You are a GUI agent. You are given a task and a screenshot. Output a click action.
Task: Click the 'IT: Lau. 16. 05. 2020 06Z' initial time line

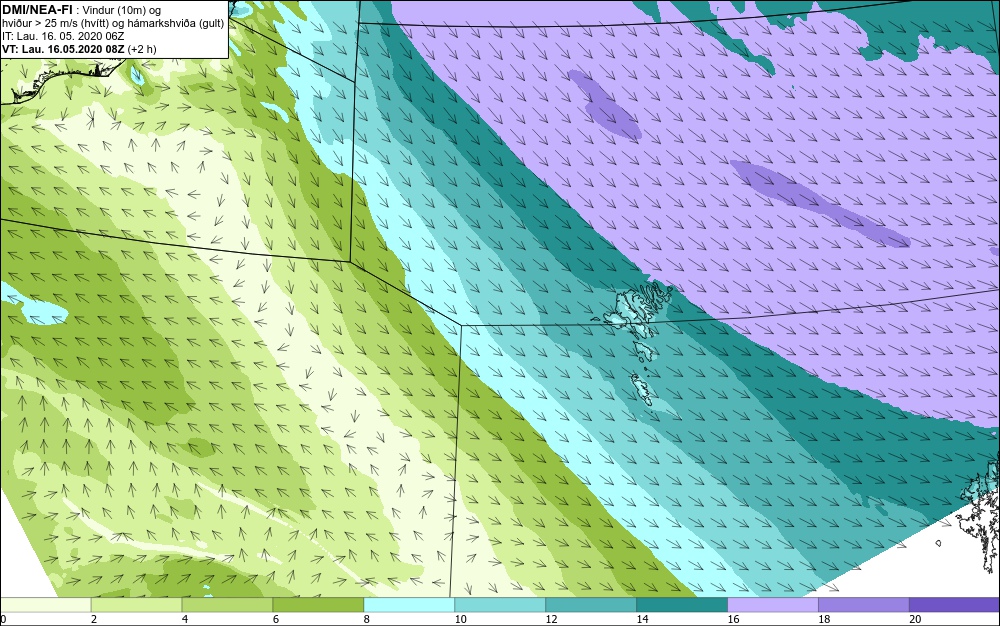62,36
